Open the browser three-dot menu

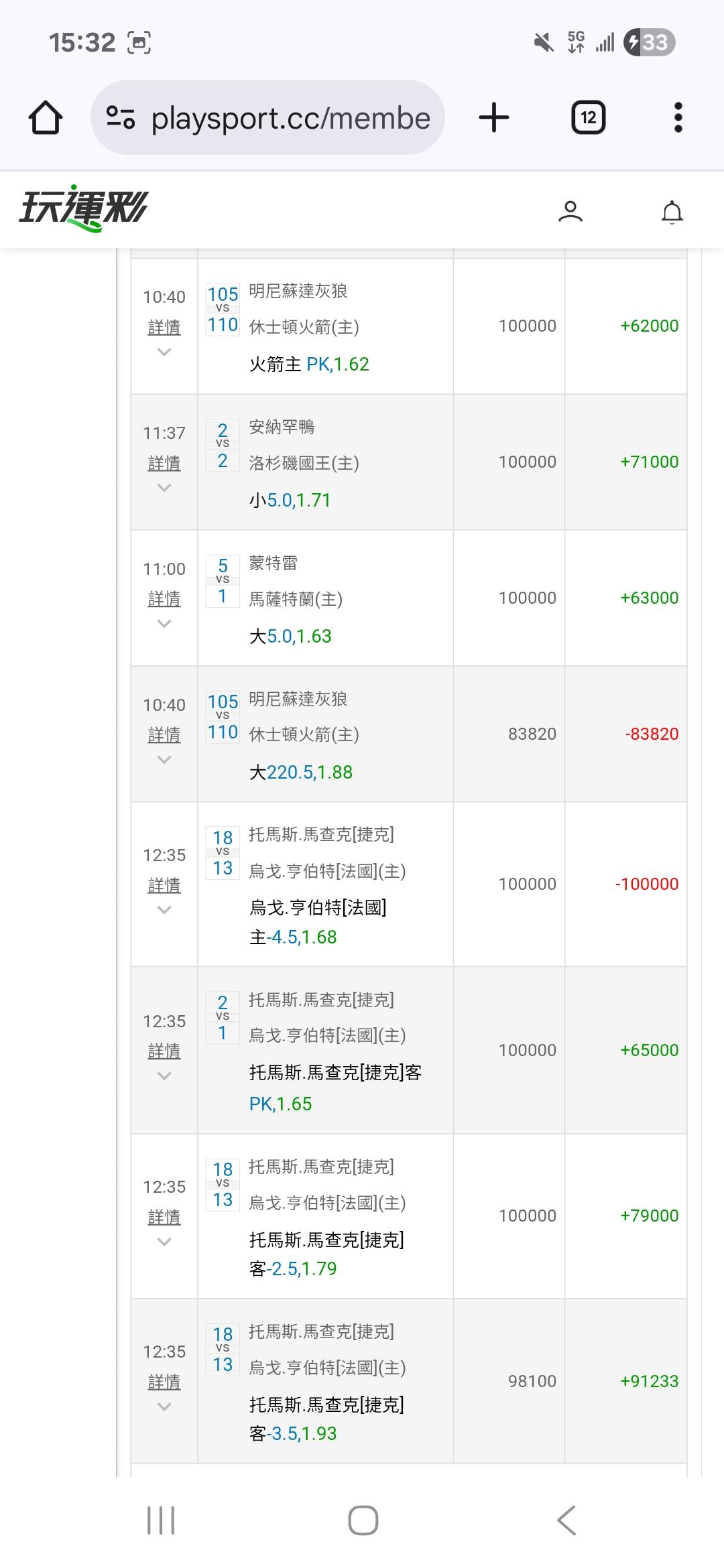678,118
